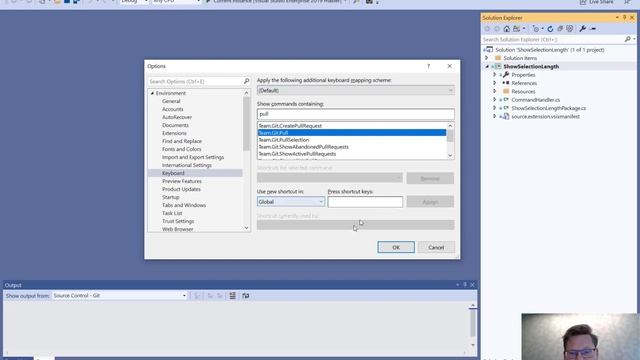Click the Solution Explorer Back navigation icon
The height and width of the screenshot is (360, 640).
tap(487, 29)
